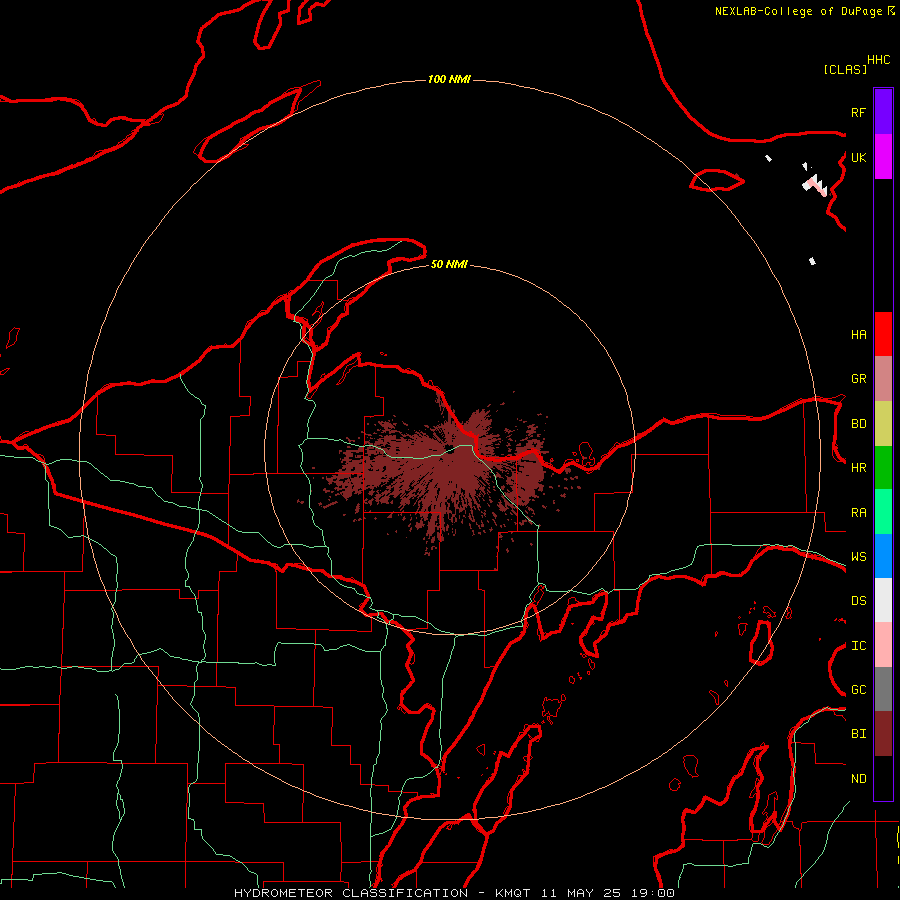Click the HYDROMETEOR CLASSIFICATION title text
Viewport: 900px width, 900px height.
click(351, 893)
